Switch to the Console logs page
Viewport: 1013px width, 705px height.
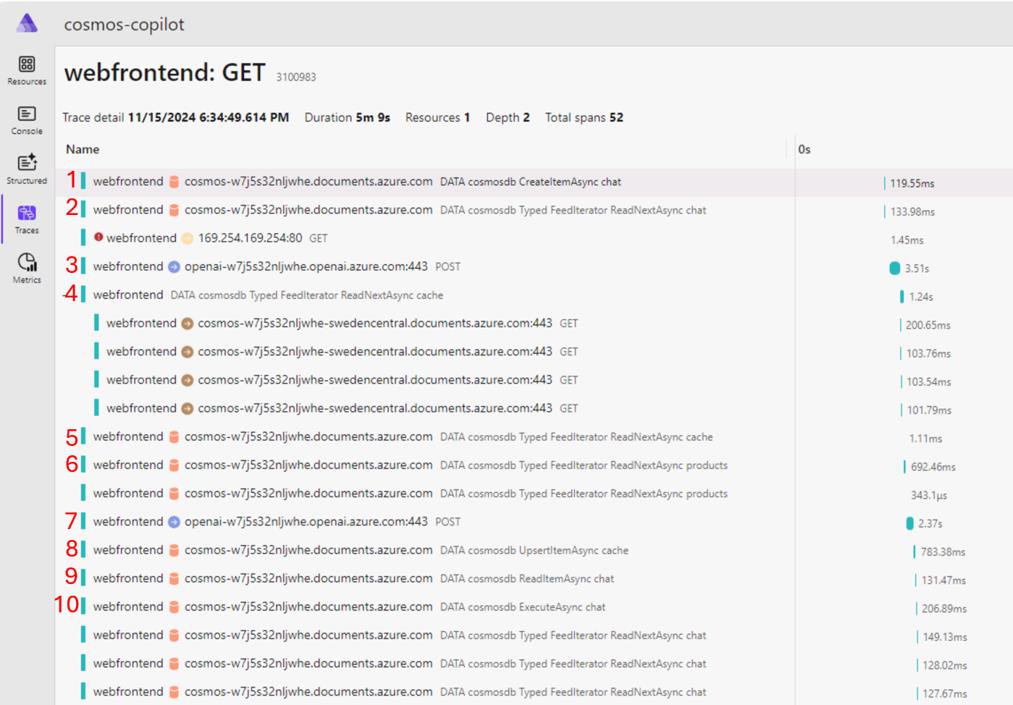[27, 120]
